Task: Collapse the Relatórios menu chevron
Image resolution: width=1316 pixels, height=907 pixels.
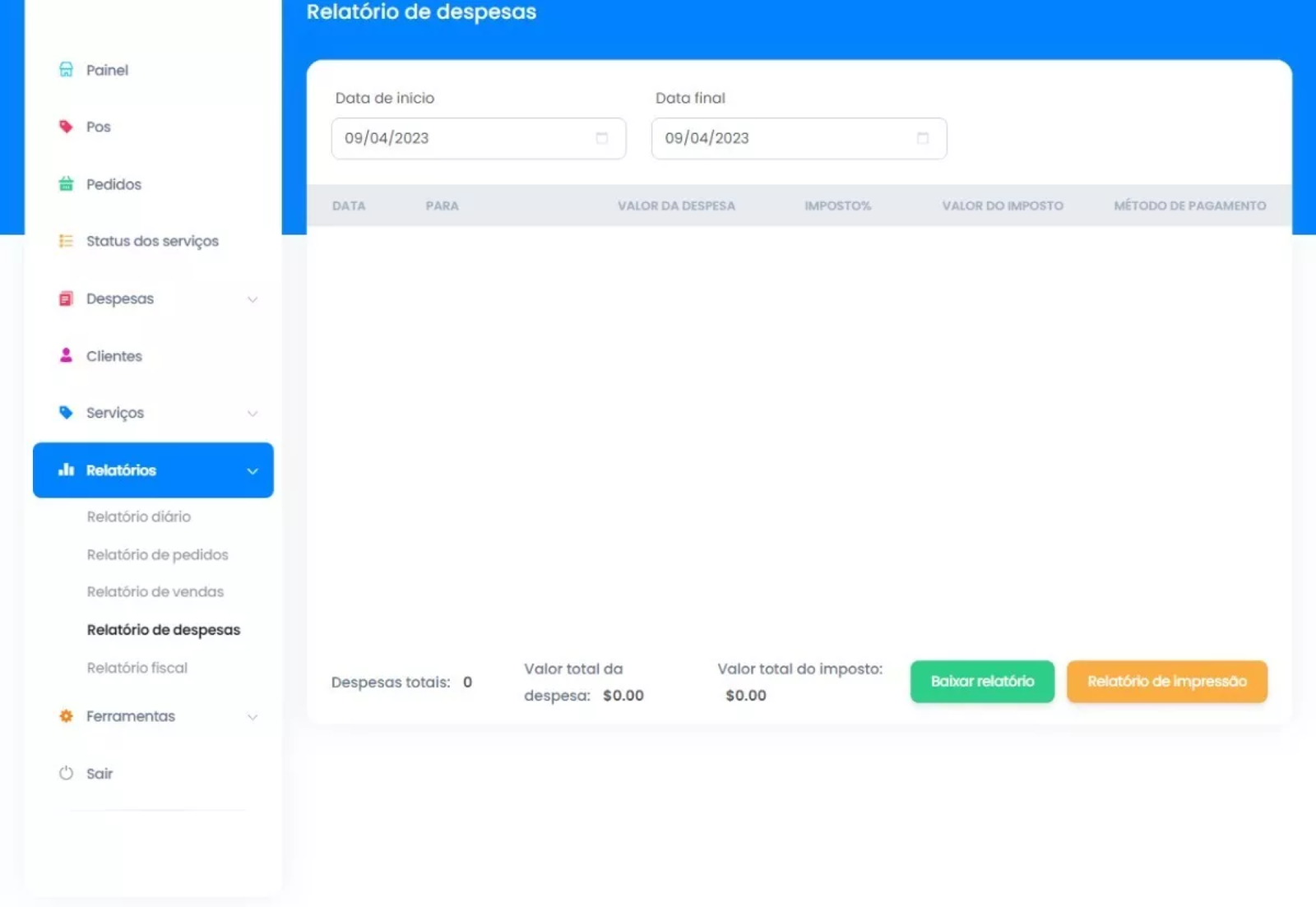Action: (253, 471)
